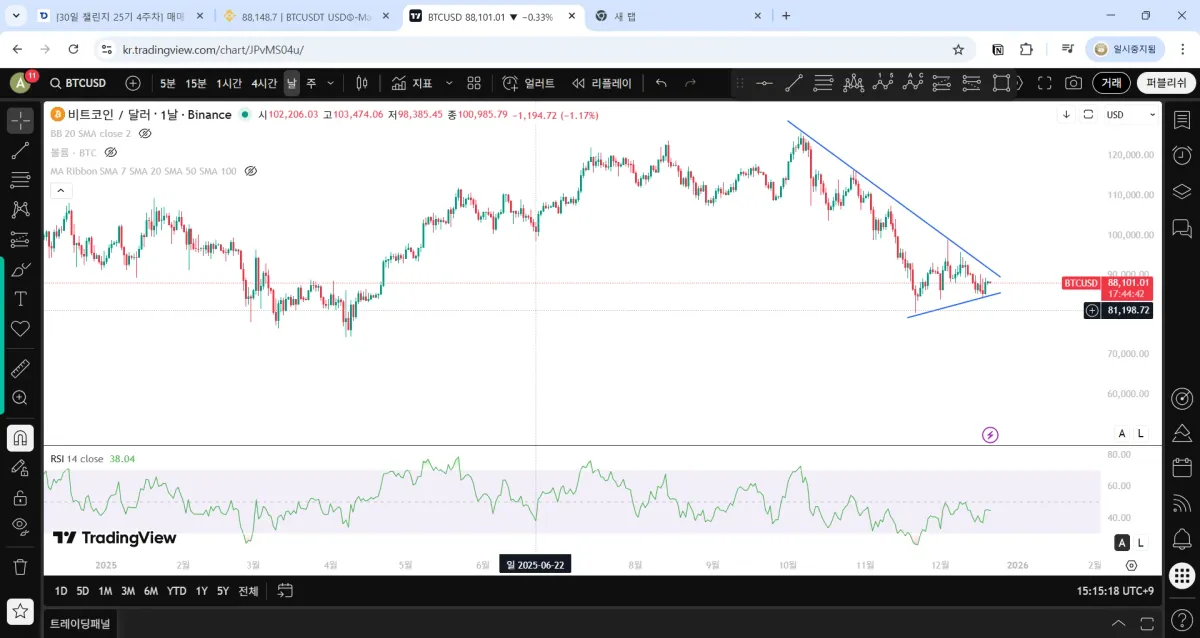The height and width of the screenshot is (638, 1200).
Task: Open the chart type candle dropdown
Action: (x=361, y=84)
